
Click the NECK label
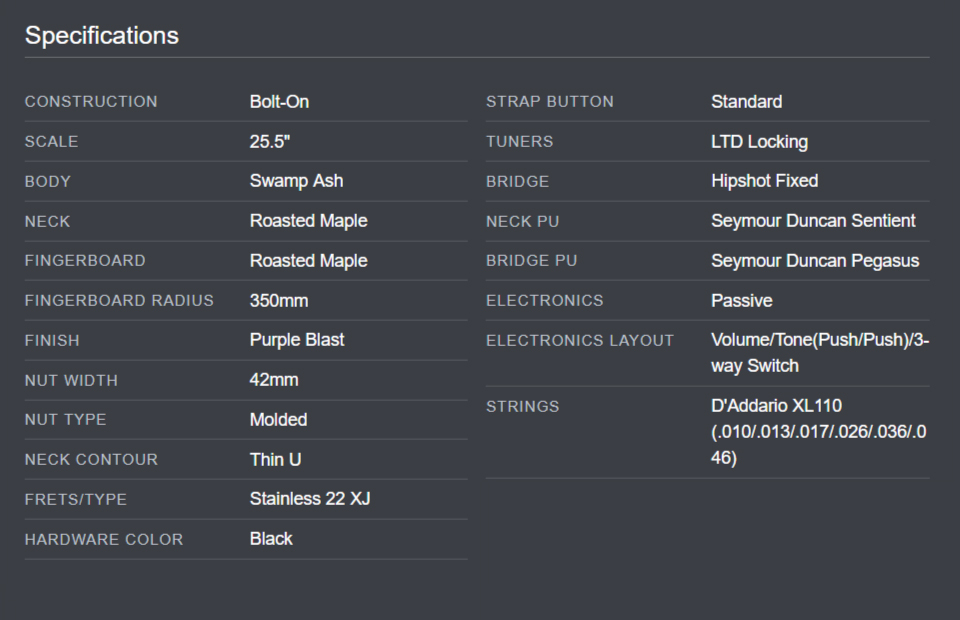[x=47, y=222]
